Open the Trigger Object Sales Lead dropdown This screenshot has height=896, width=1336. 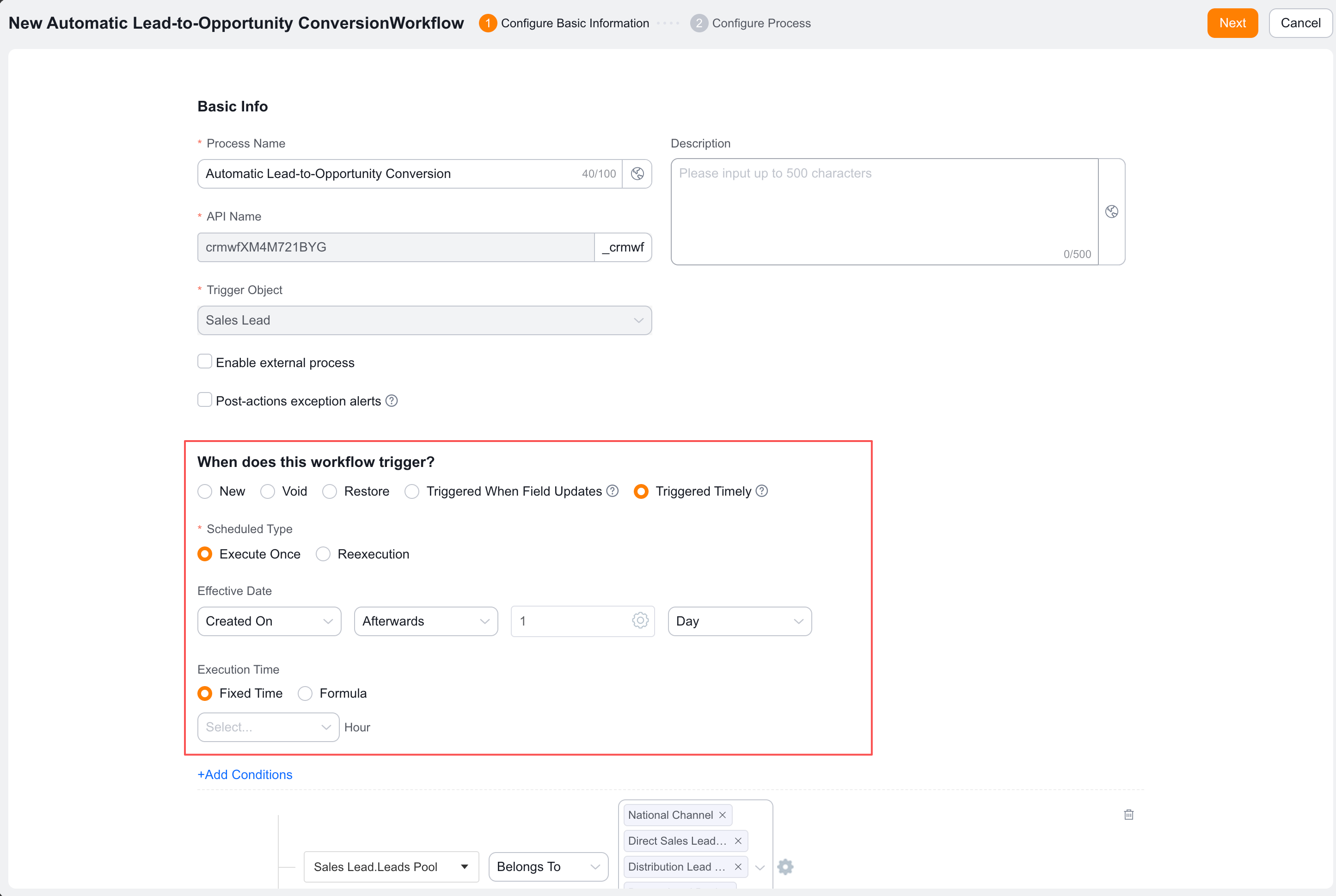pyautogui.click(x=424, y=320)
